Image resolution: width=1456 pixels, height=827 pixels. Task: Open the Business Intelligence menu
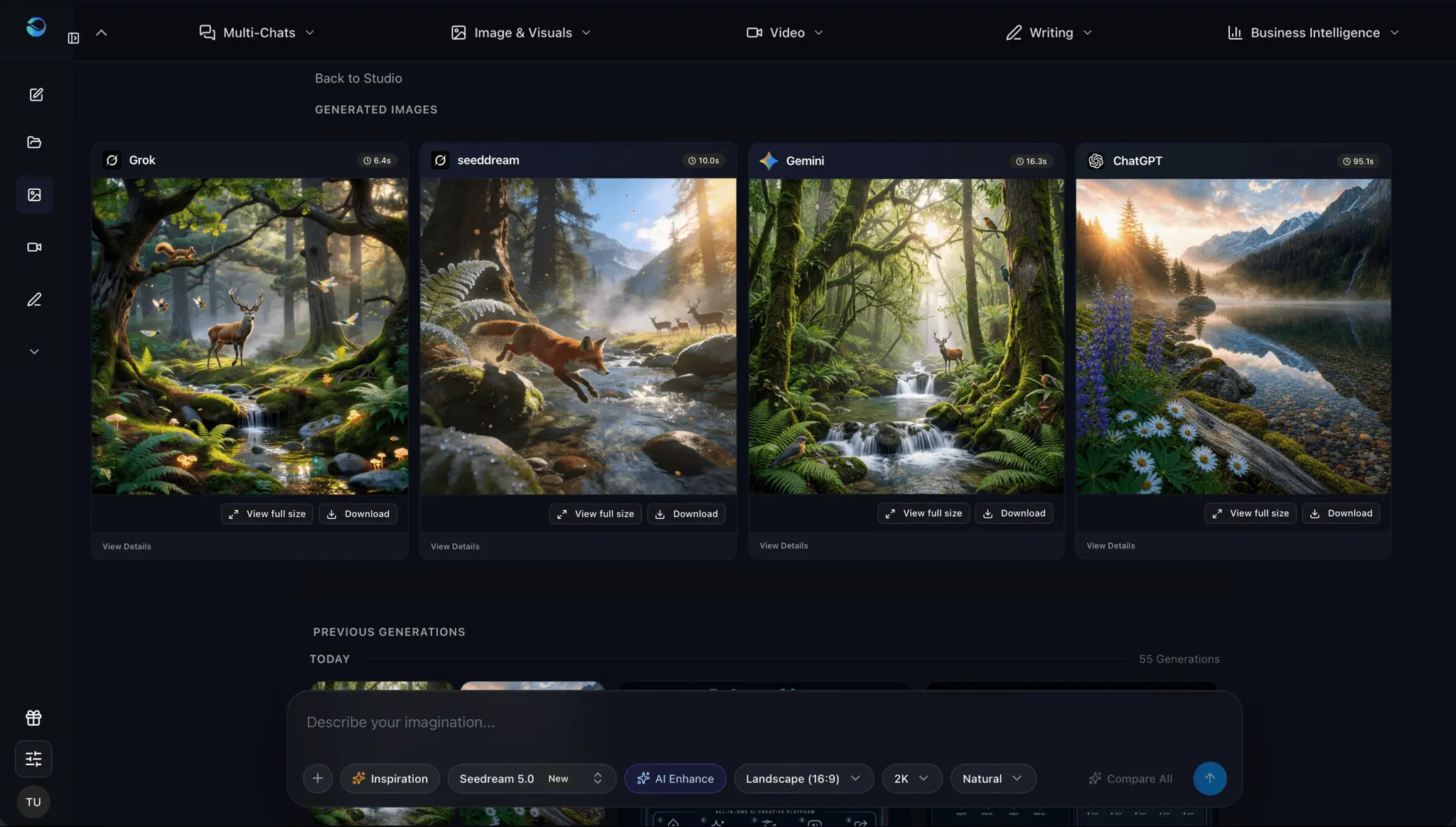click(1313, 33)
